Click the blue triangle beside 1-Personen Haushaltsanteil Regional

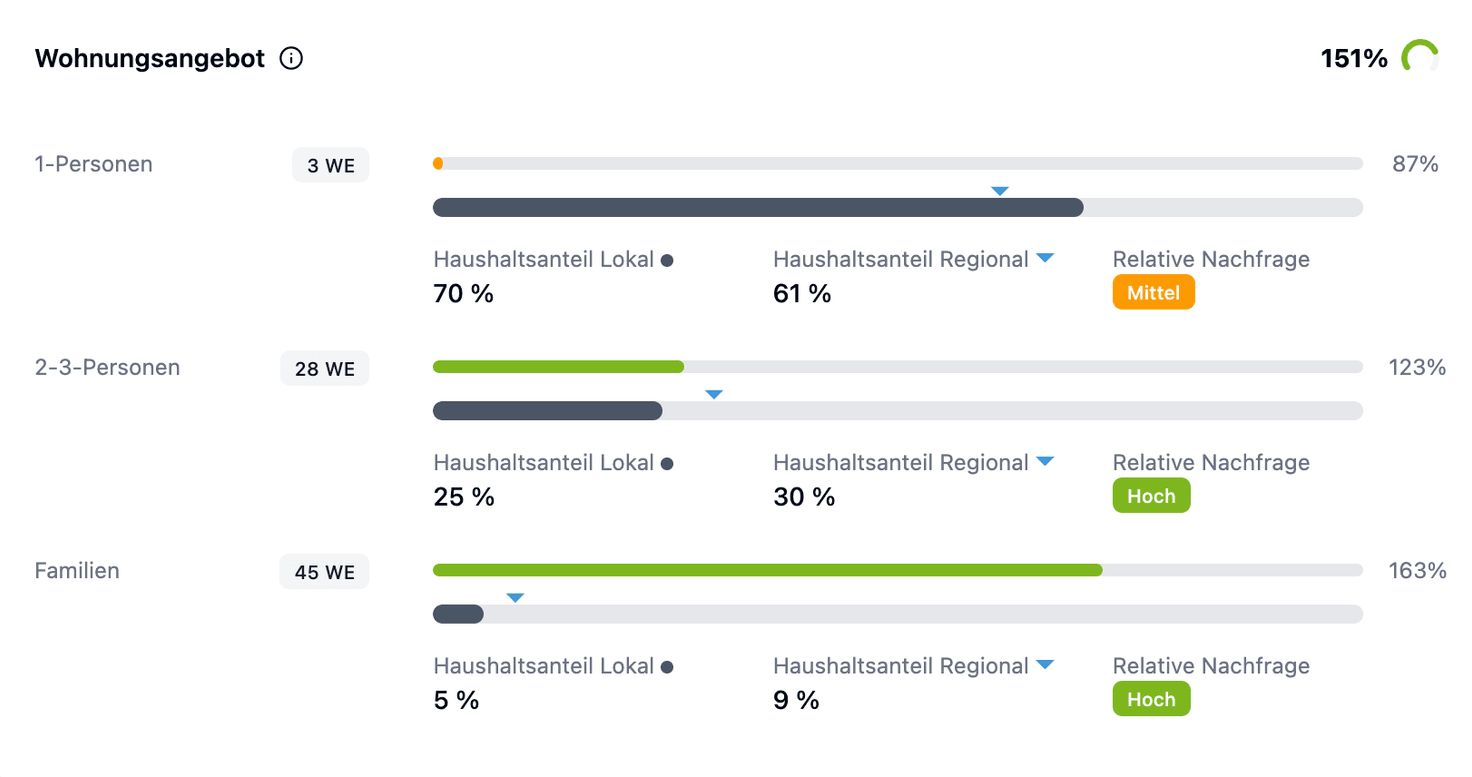pos(1045,257)
